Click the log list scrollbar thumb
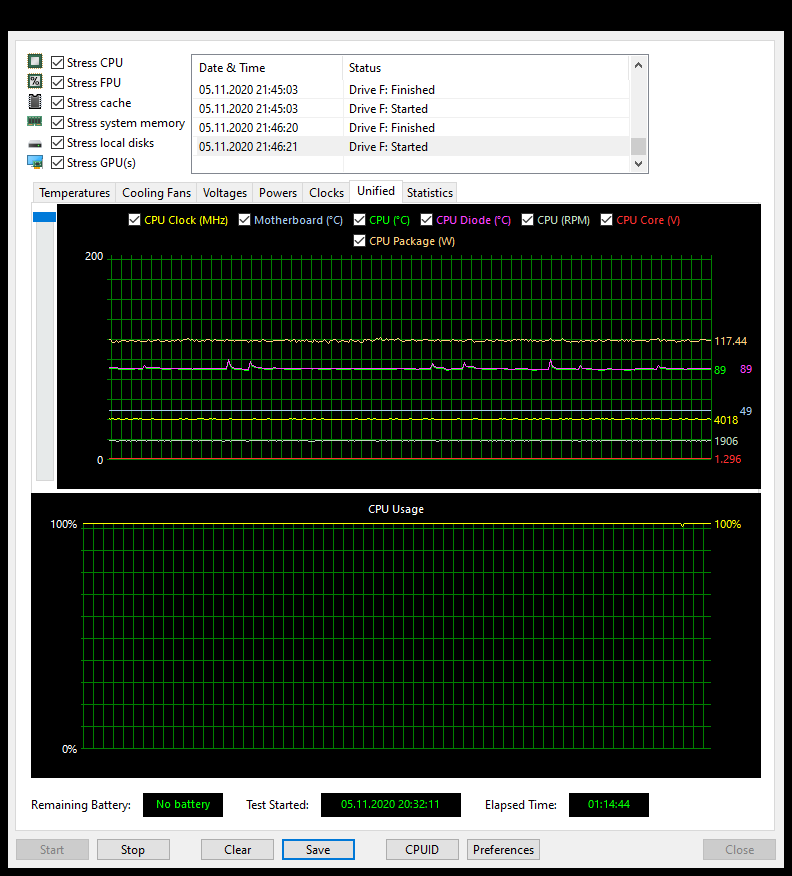The image size is (792, 876). (638, 146)
